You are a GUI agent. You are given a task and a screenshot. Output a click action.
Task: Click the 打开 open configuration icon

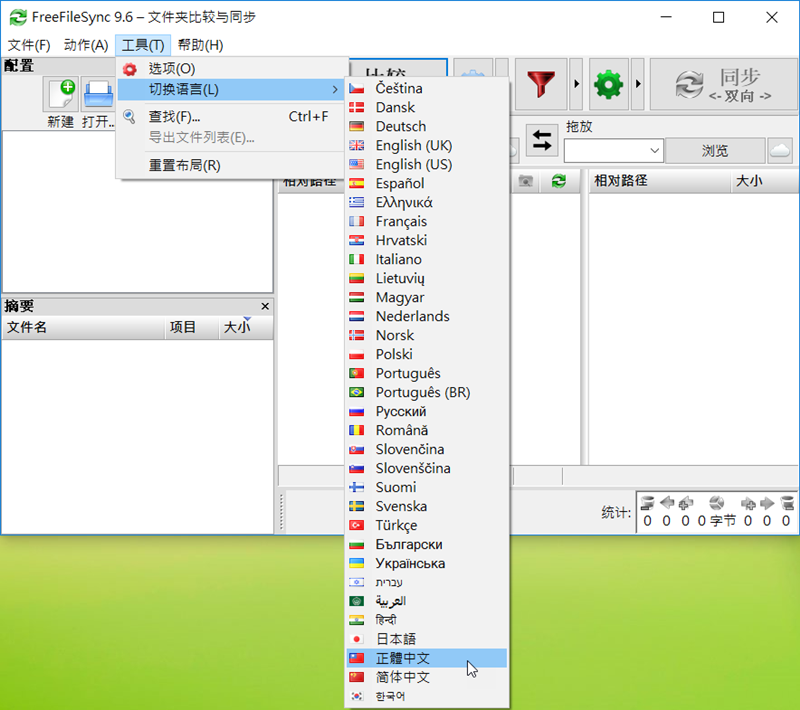[98, 95]
